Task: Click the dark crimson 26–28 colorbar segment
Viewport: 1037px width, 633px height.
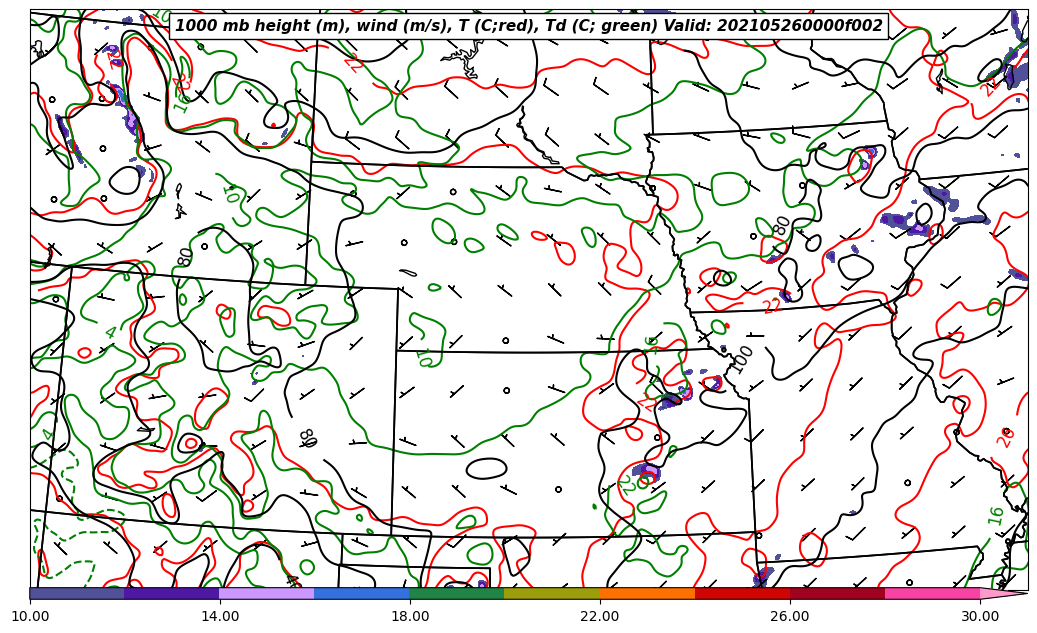Action: coord(837,593)
